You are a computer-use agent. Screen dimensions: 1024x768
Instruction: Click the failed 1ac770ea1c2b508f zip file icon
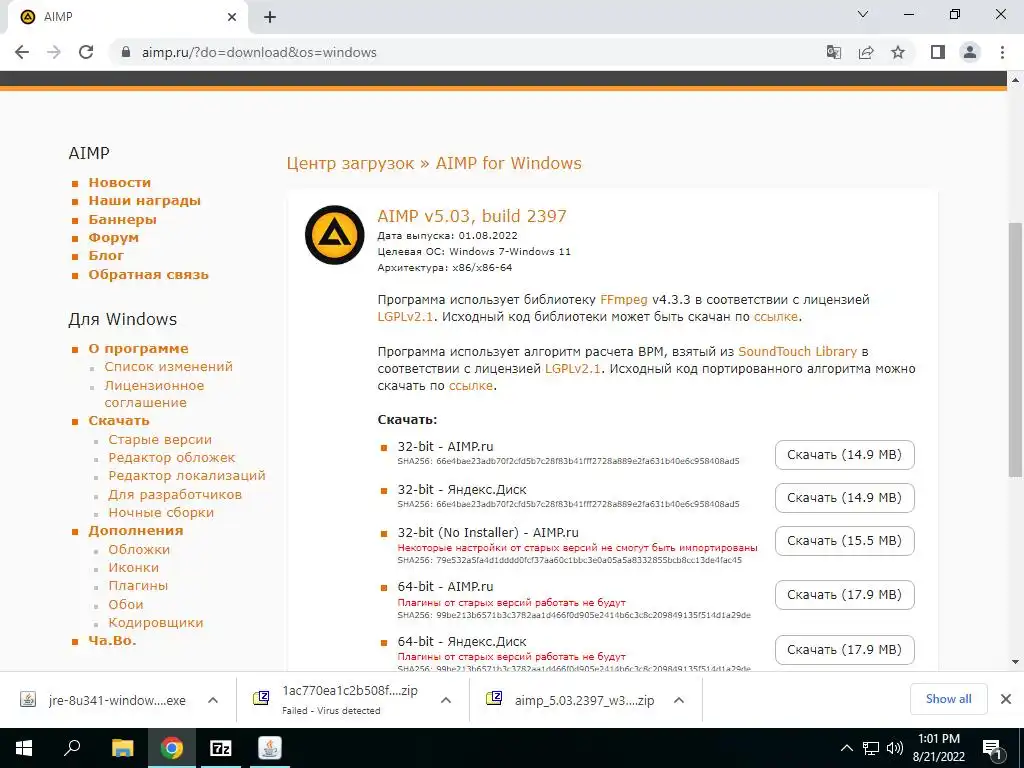(261, 699)
